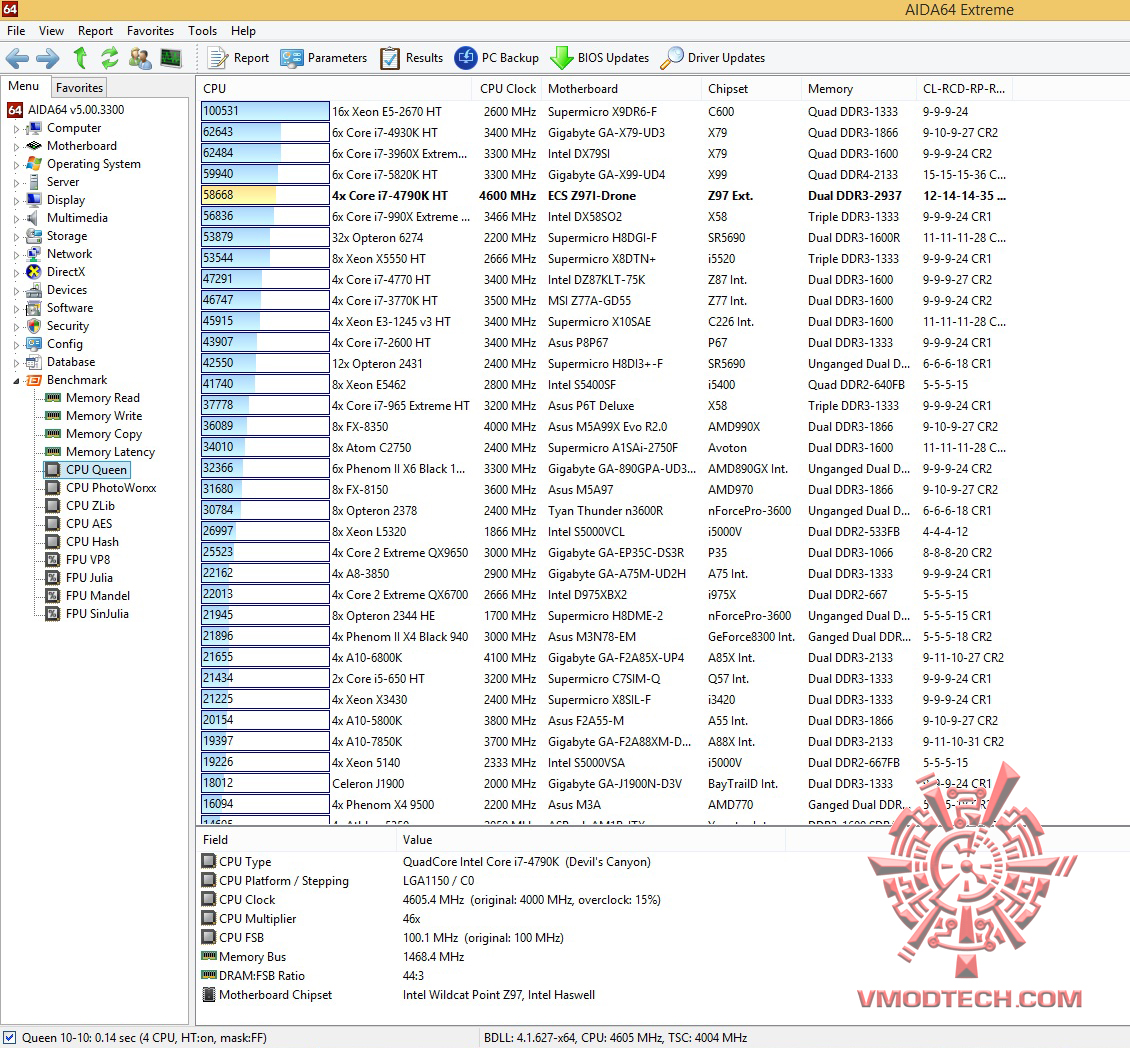Select the 4x Core i7-4790K HT row
Screen dimensions: 1130x1048
(604, 195)
